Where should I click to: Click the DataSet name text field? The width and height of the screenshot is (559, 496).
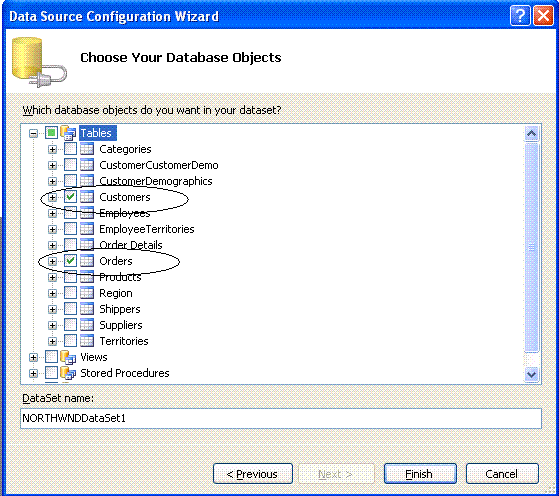[x=281, y=418]
